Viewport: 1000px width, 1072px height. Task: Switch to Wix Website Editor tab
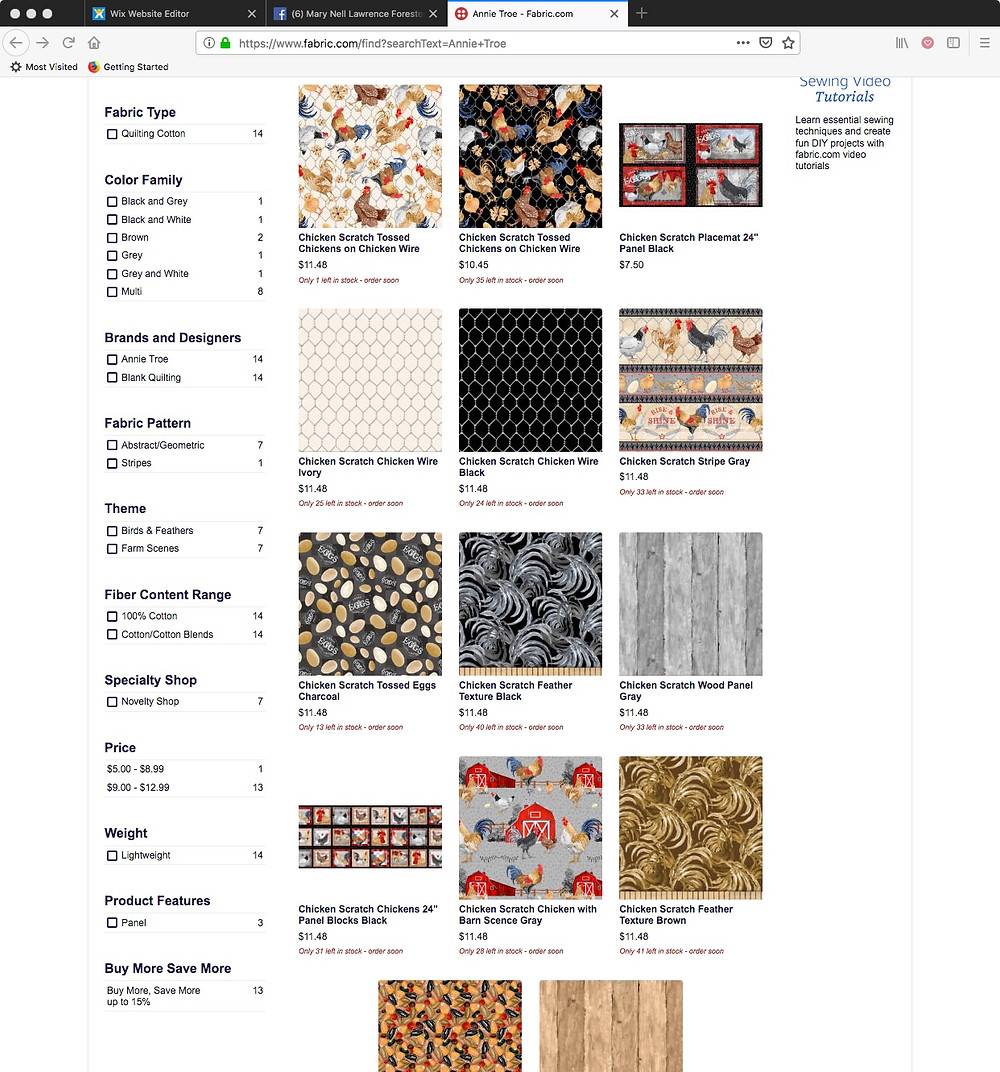click(x=174, y=14)
